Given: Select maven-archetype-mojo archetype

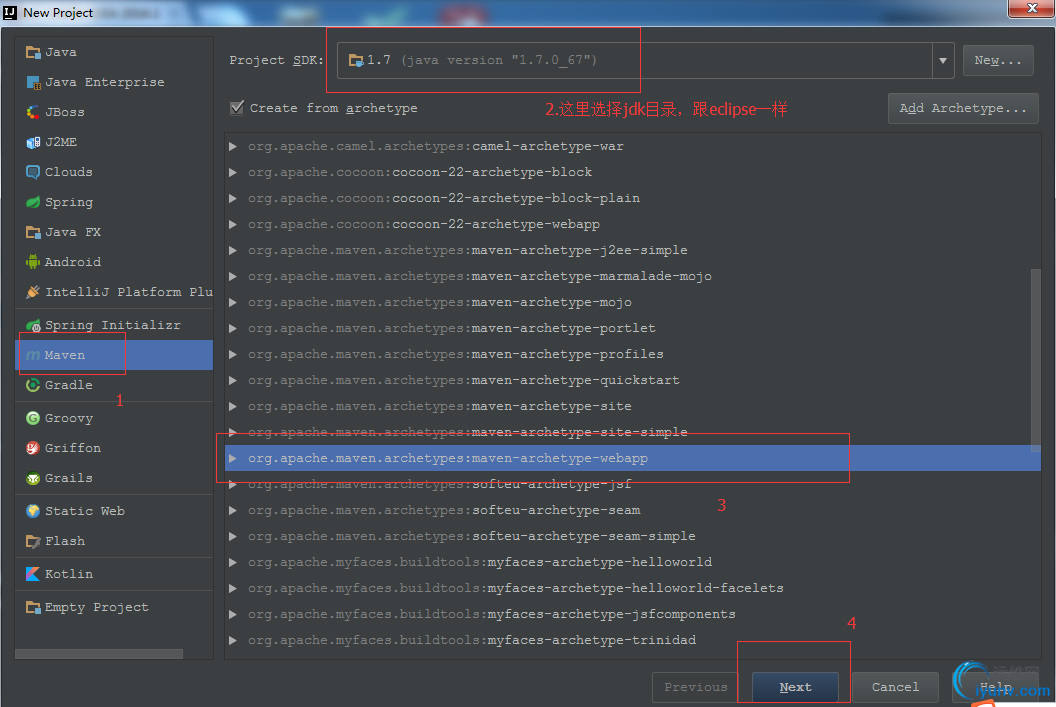Looking at the screenshot, I should tap(632, 302).
